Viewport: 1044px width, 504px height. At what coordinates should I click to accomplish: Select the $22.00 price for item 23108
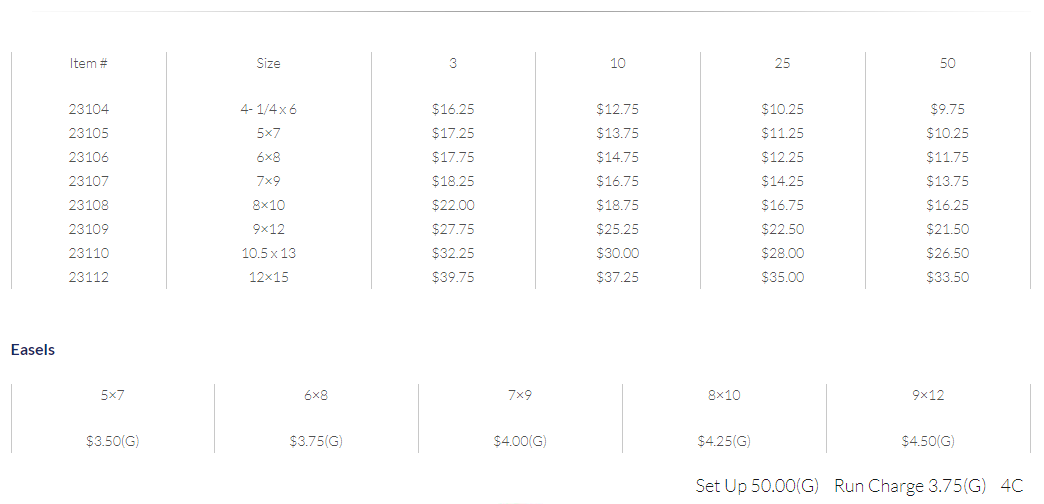(x=453, y=205)
